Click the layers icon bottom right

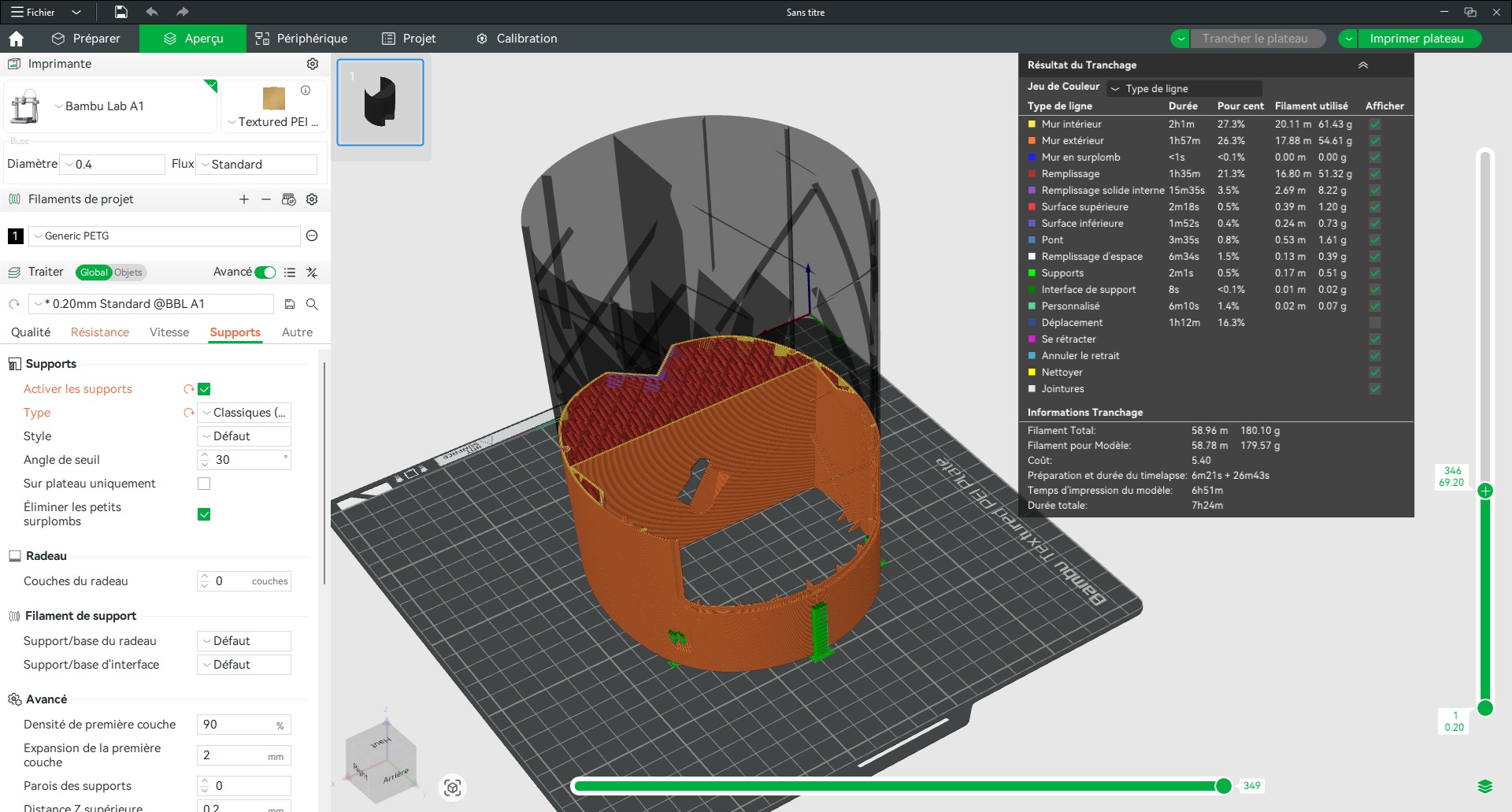(x=1484, y=786)
